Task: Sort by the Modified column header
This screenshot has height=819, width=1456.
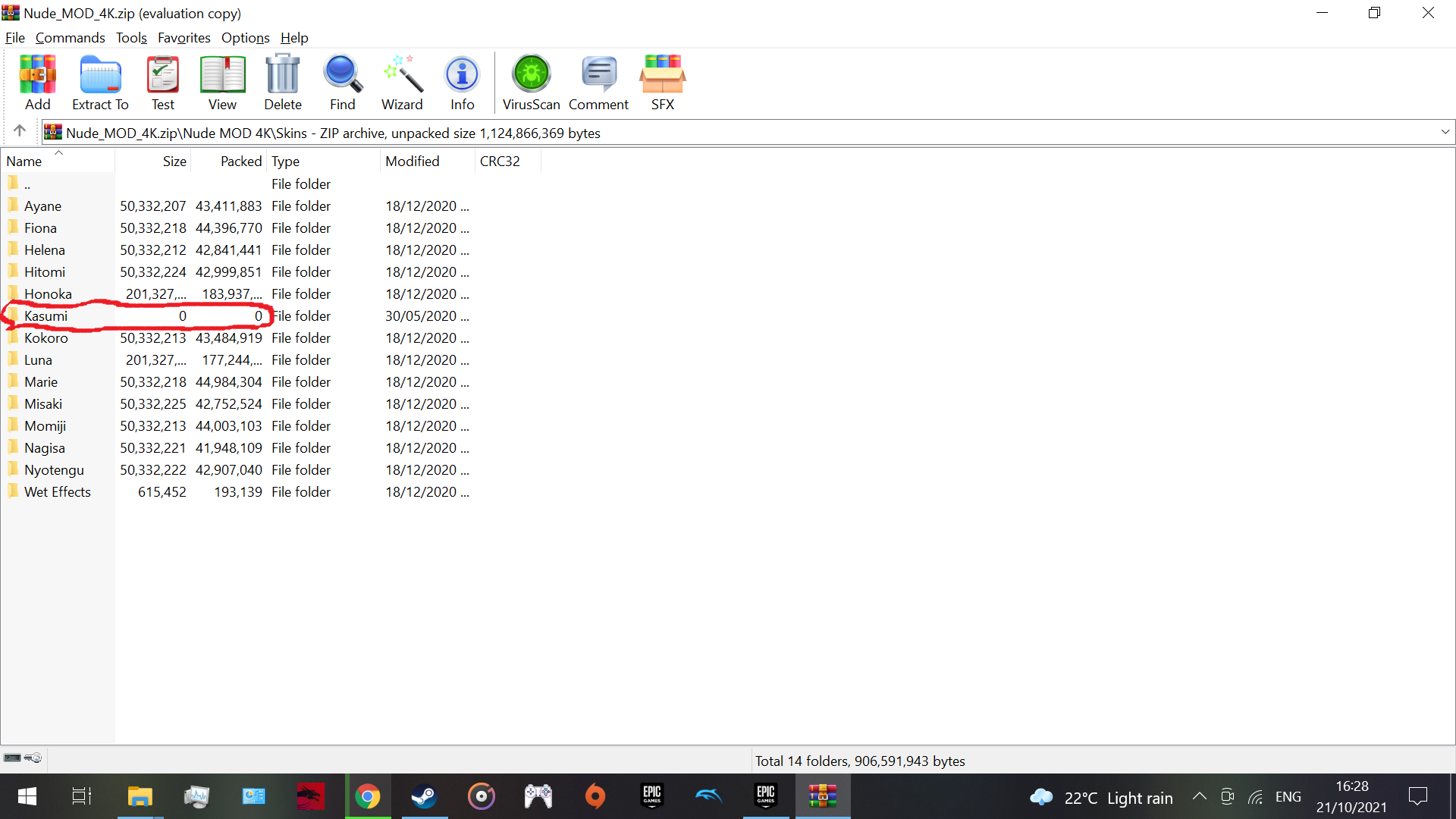Action: coord(427,161)
